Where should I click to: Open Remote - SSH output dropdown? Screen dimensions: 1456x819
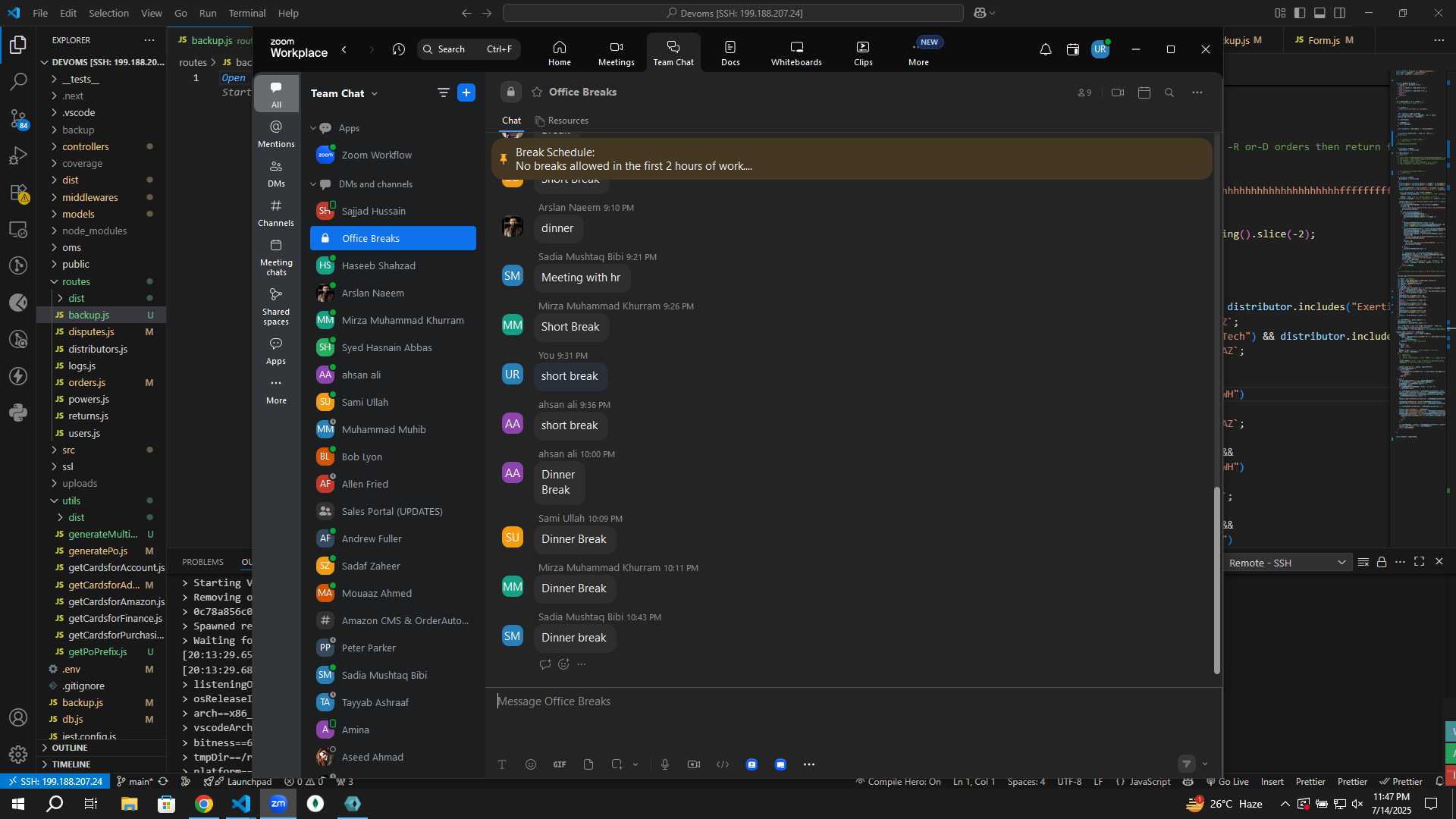[1287, 563]
